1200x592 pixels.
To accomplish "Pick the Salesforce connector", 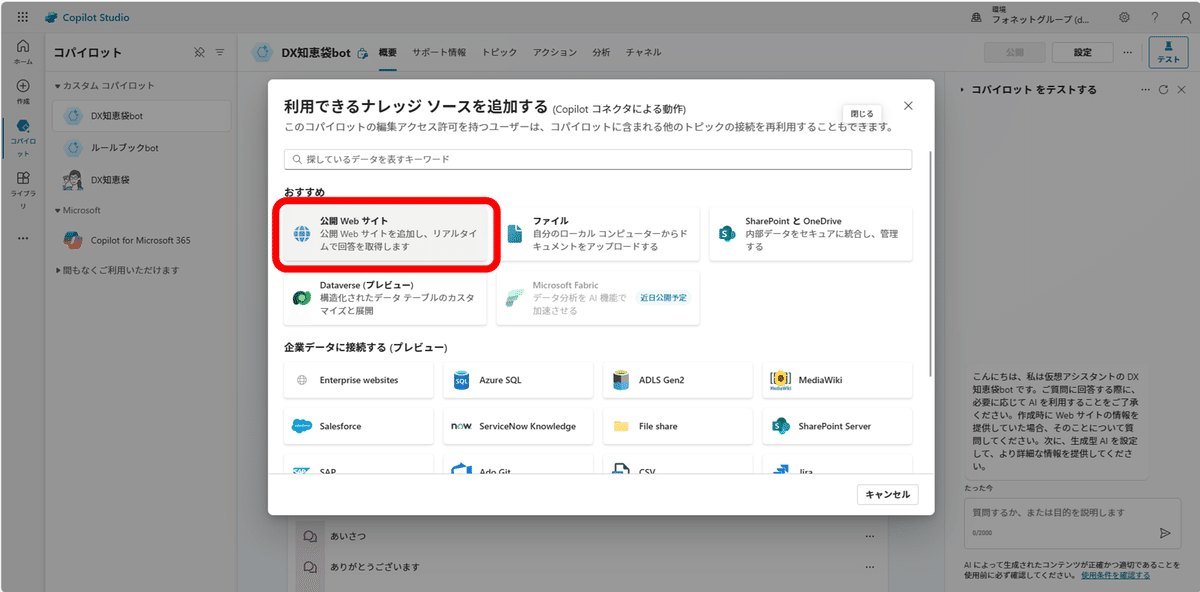I will point(358,426).
